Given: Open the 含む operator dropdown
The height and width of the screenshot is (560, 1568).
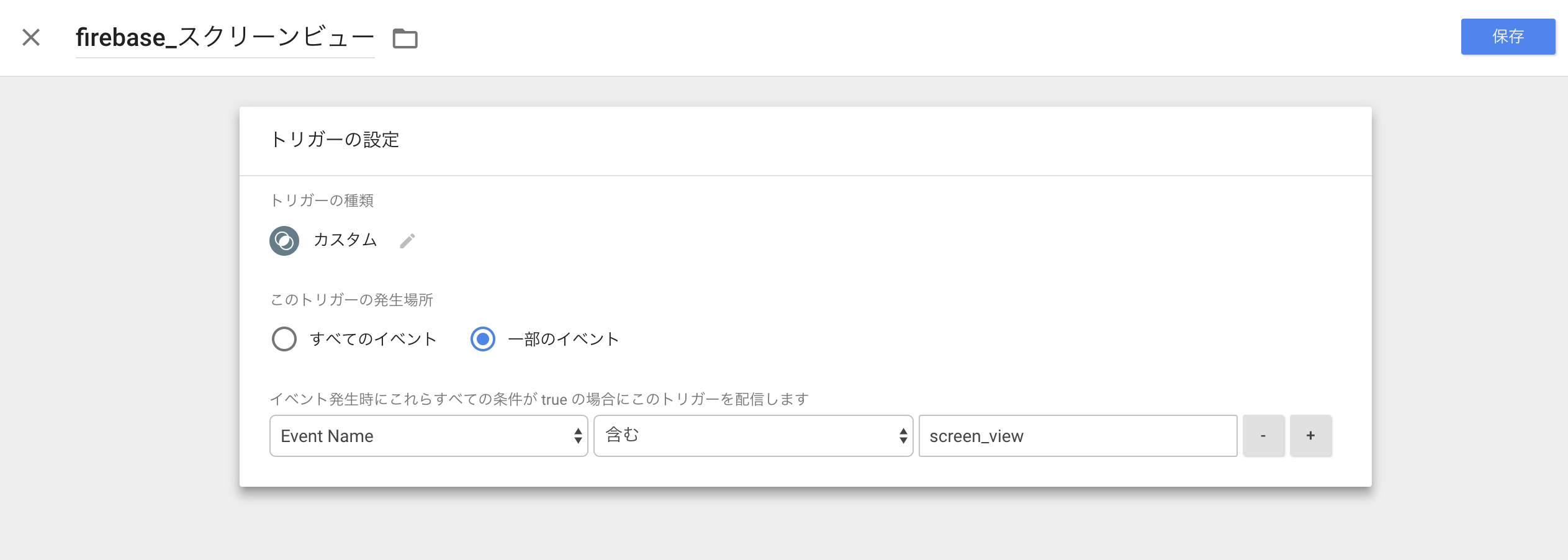Looking at the screenshot, I should [x=752, y=435].
